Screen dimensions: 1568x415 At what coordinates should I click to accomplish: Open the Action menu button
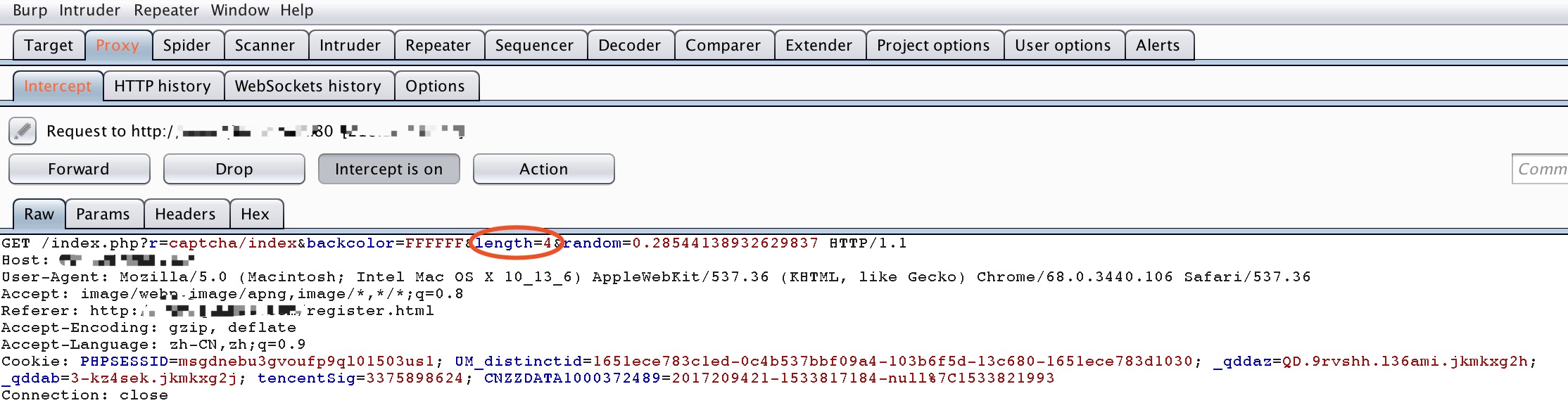click(543, 169)
